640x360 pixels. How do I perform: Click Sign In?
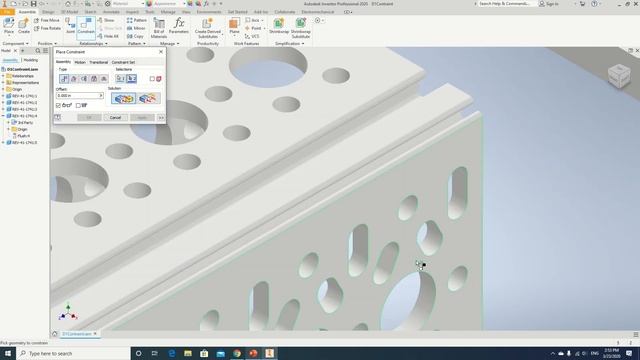click(x=549, y=4)
